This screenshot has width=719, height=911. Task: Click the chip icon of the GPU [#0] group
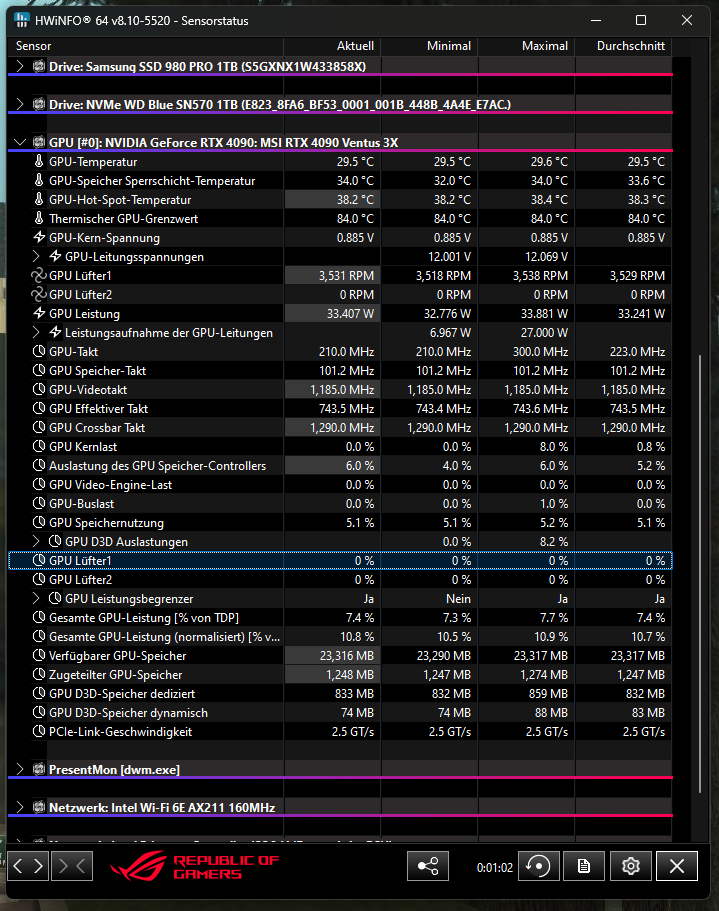click(x=39, y=142)
